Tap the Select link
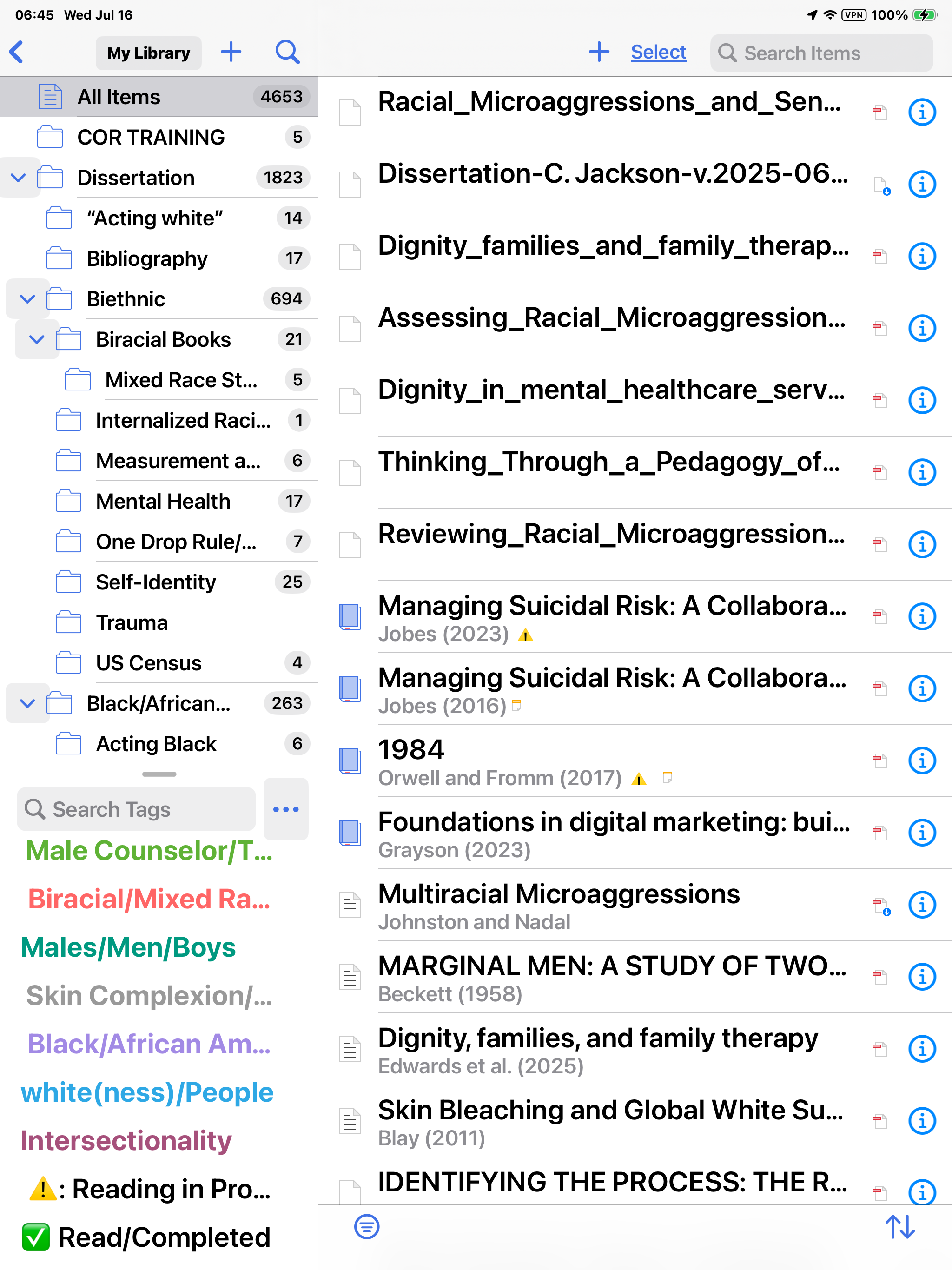Image resolution: width=952 pixels, height=1270 pixels. [658, 52]
